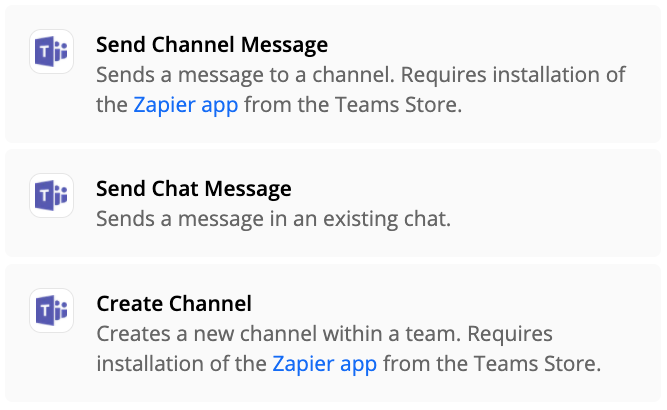Screen dimensions: 667x410
Task: Select the Send Channel Message title
Action: (212, 45)
